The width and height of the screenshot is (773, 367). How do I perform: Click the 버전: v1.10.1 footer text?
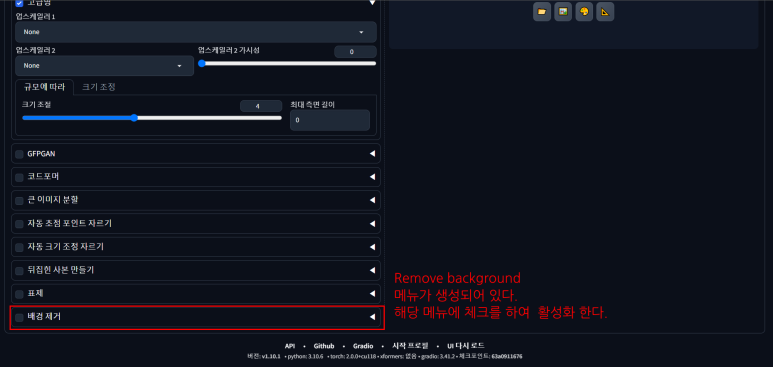pyautogui.click(x=264, y=356)
